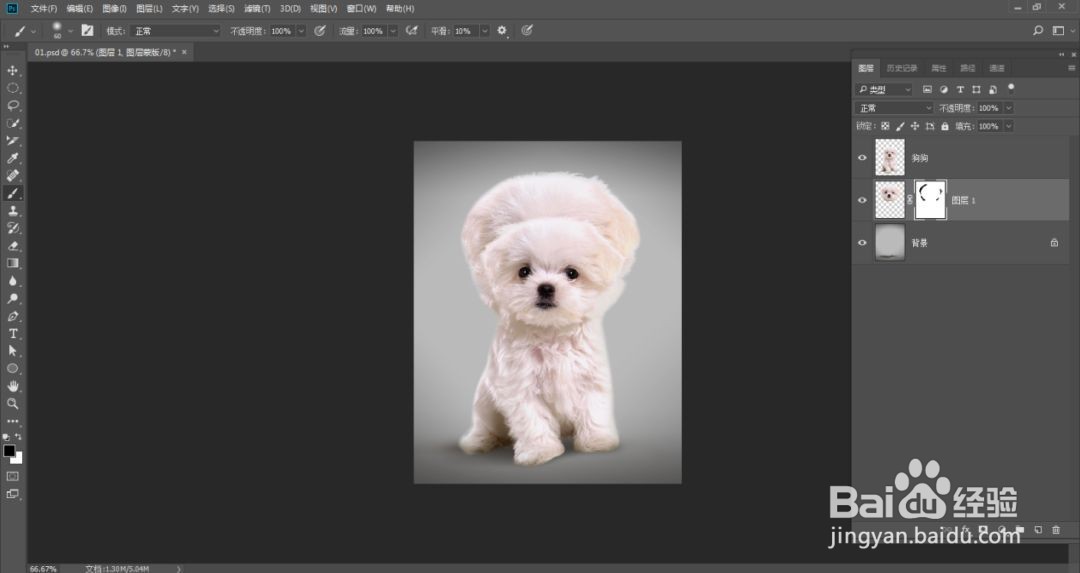Open the 滤镜(T) menu

[x=257, y=8]
